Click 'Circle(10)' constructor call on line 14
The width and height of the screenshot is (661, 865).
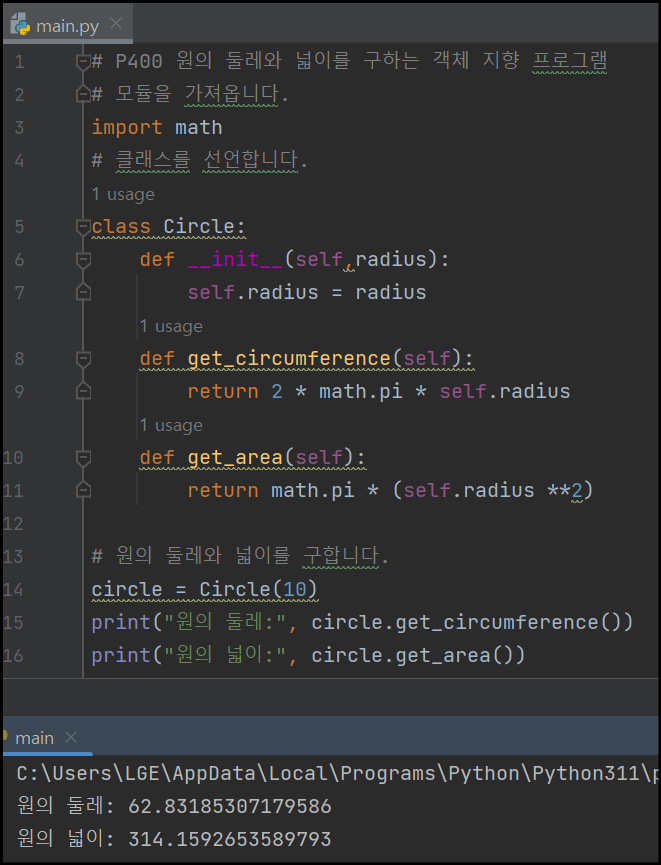(258, 589)
